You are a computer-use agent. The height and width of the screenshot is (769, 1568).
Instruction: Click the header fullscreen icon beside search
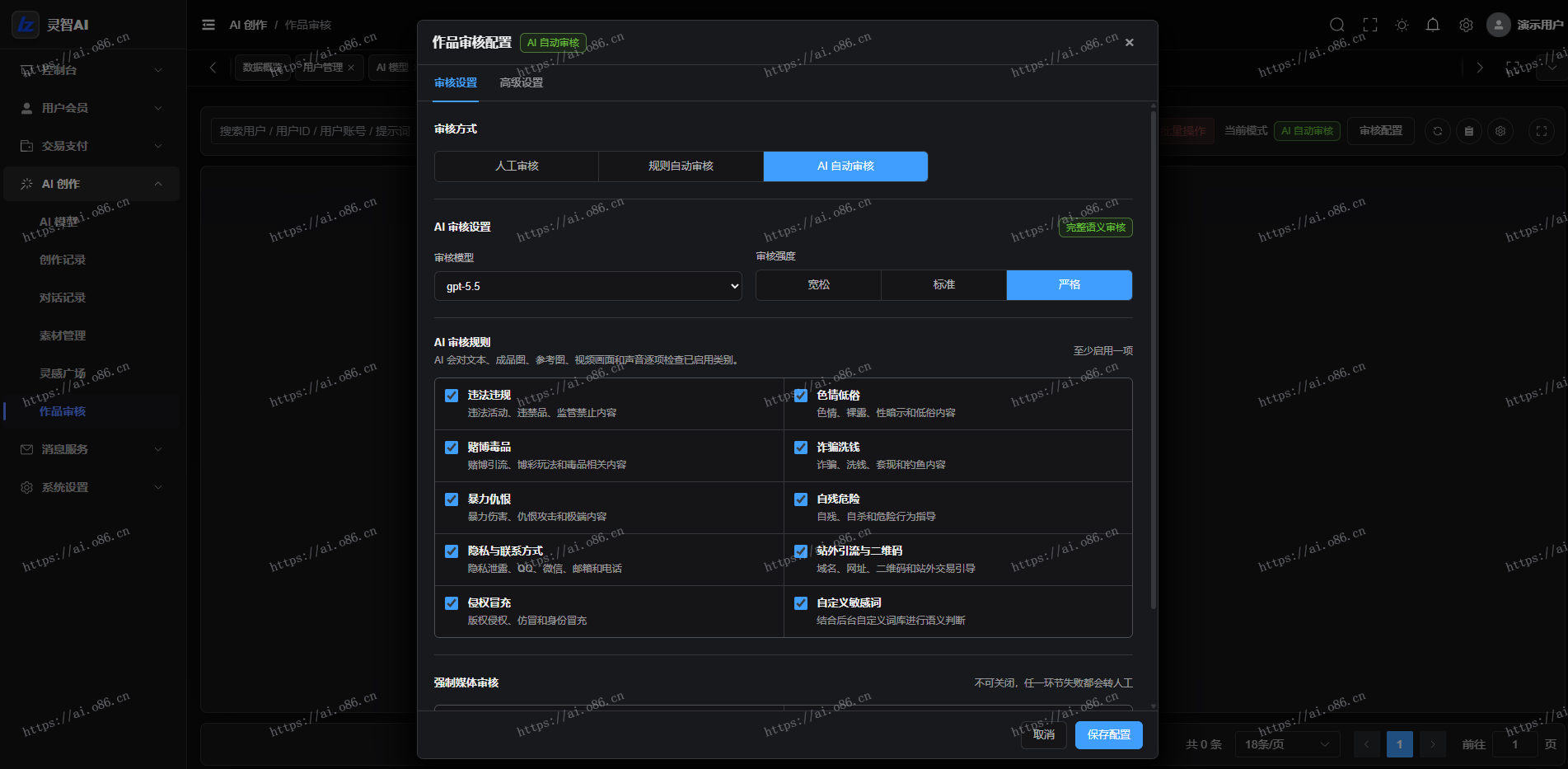1370,25
